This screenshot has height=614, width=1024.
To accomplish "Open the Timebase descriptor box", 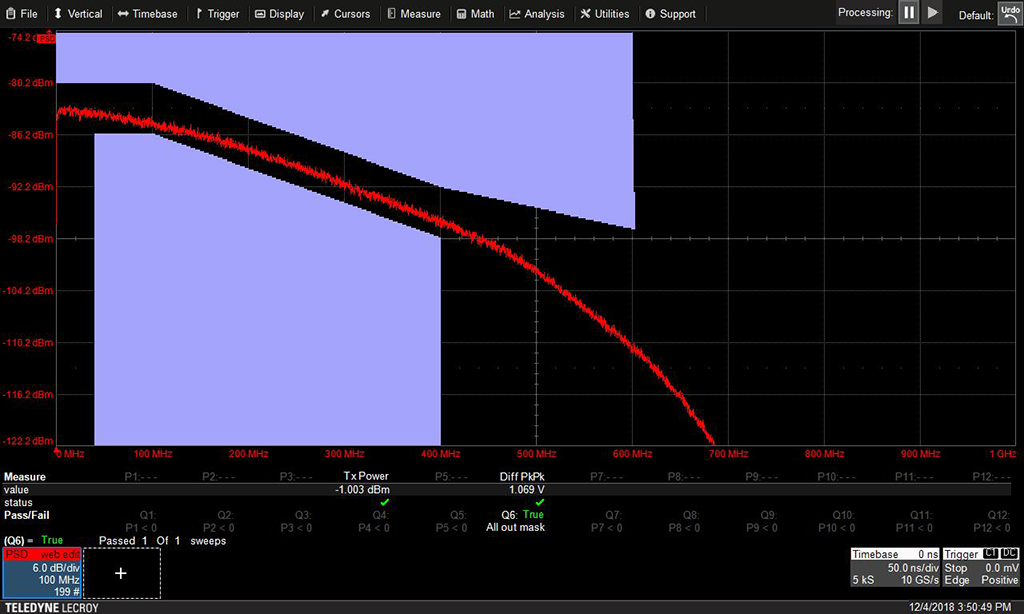I will pos(893,566).
